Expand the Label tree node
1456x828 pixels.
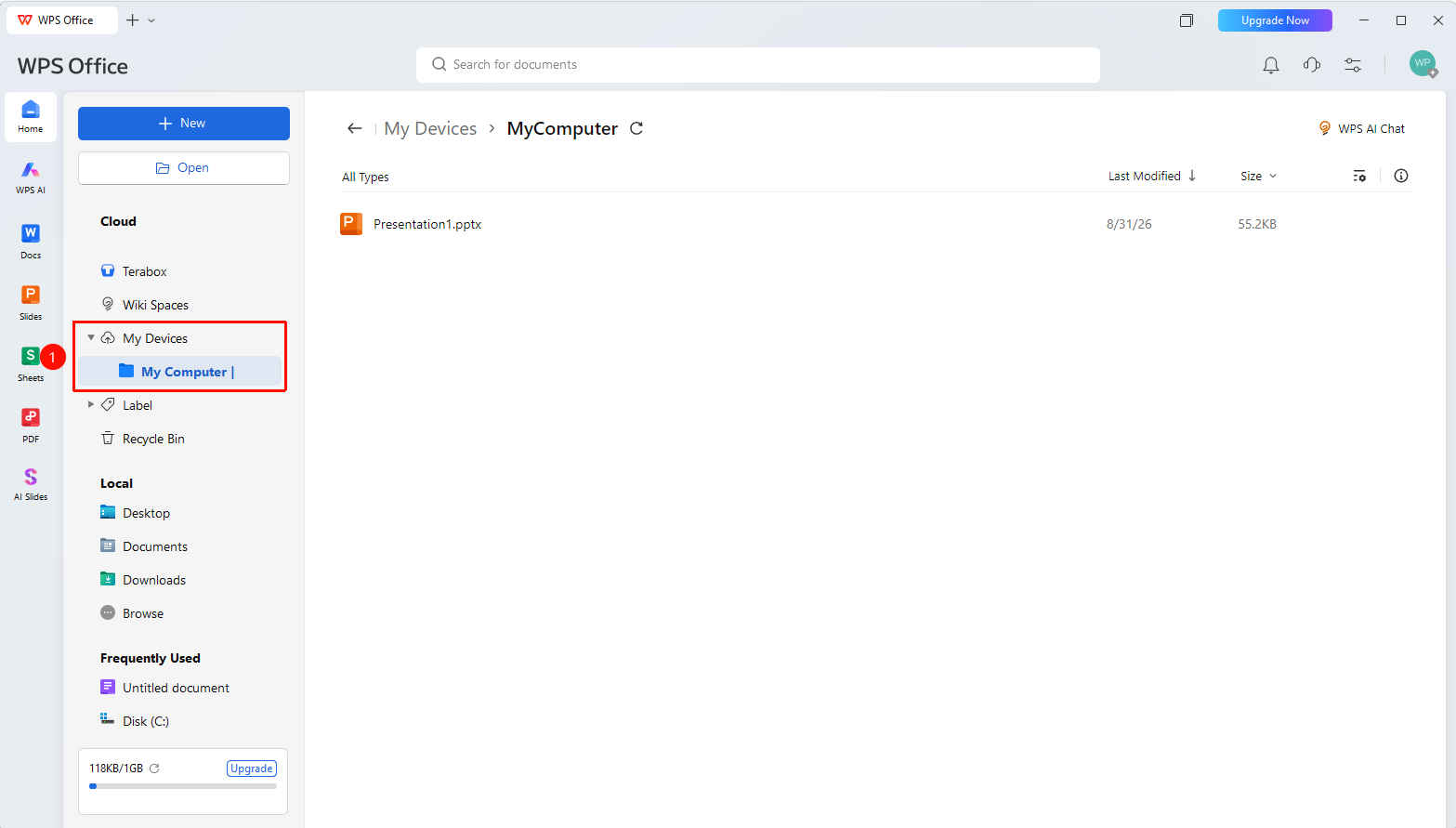coord(91,404)
